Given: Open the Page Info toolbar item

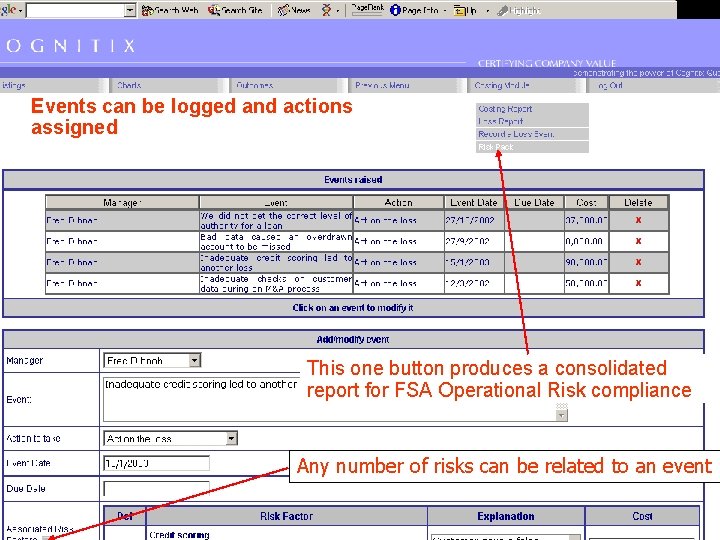Looking at the screenshot, I should (x=414, y=10).
